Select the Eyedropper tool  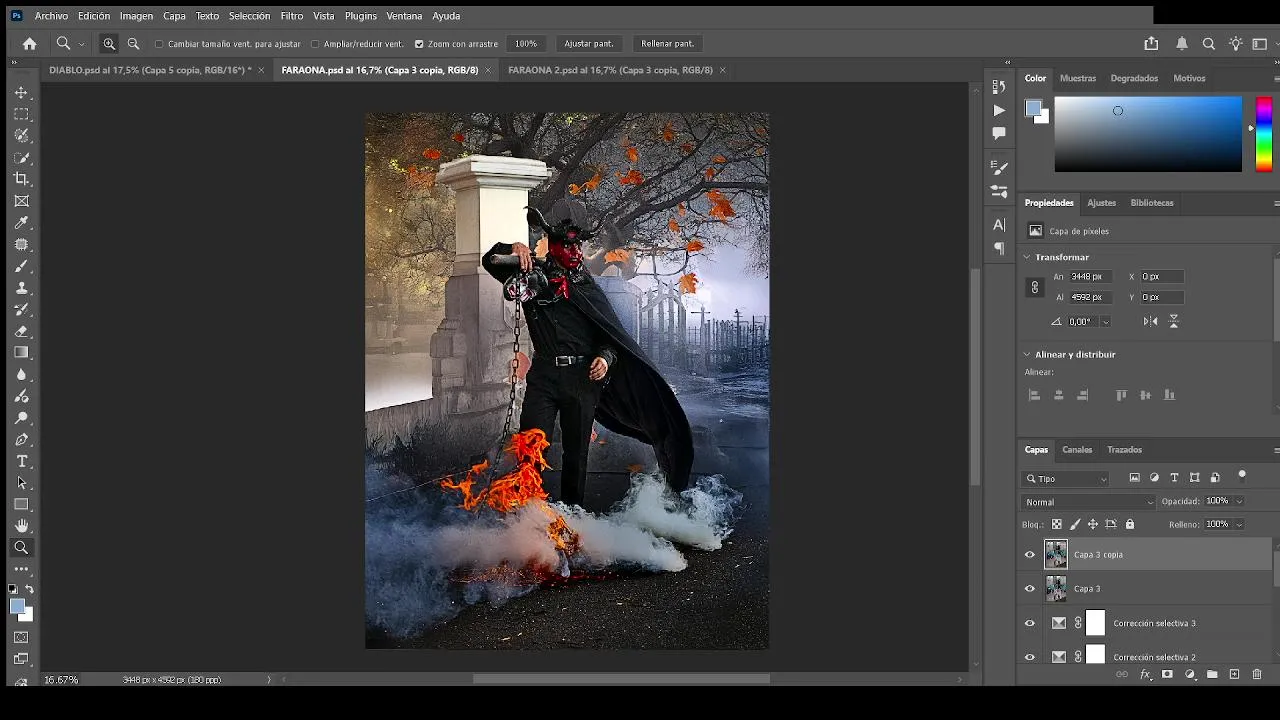21,223
